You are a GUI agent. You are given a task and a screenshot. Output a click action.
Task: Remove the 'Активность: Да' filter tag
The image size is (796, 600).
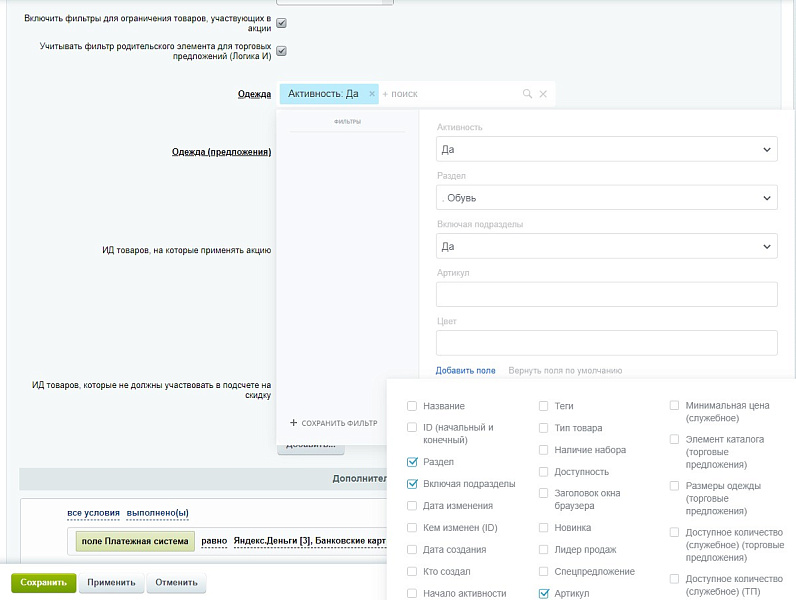372,94
